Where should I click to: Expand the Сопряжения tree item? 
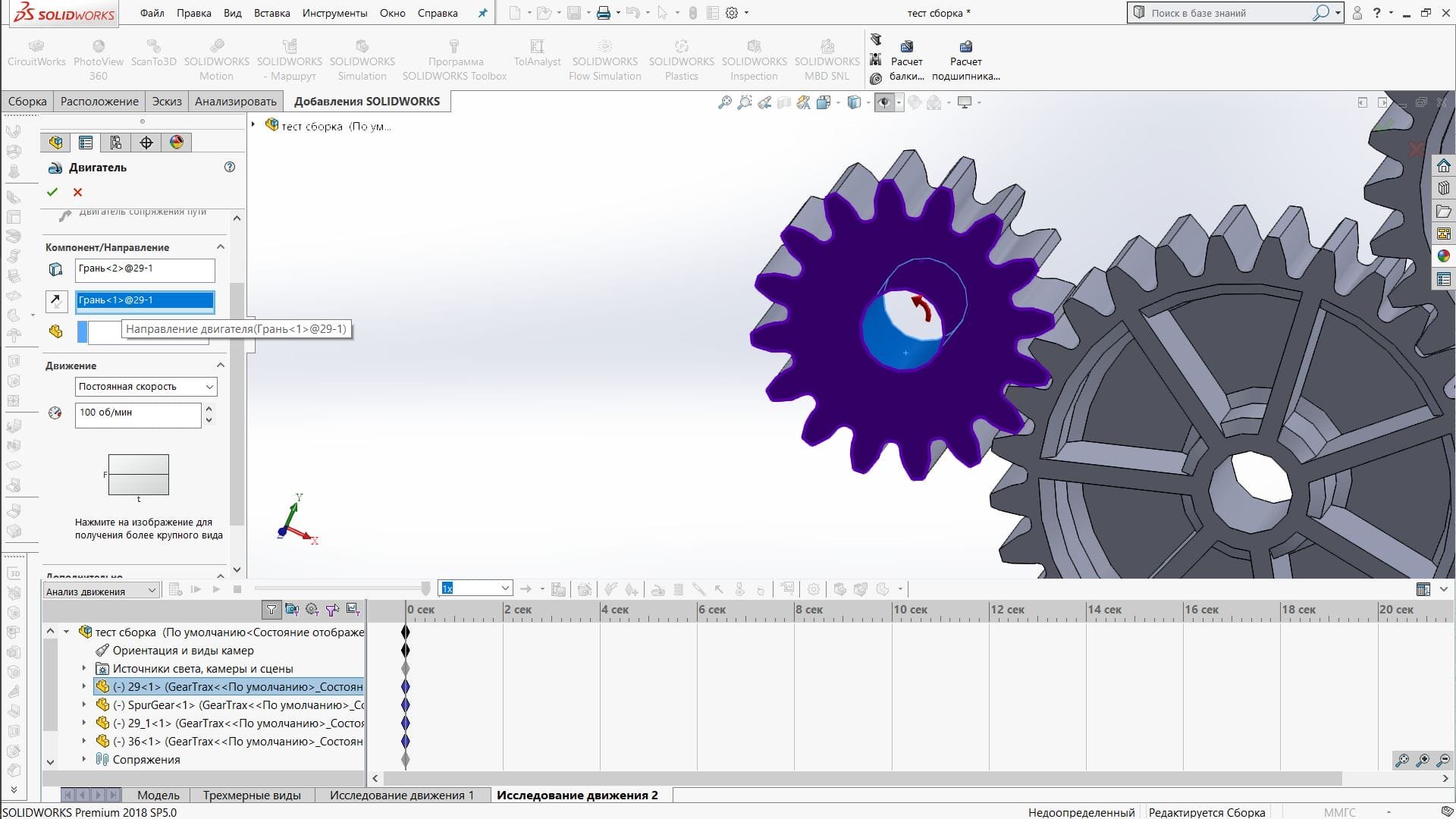click(x=84, y=759)
